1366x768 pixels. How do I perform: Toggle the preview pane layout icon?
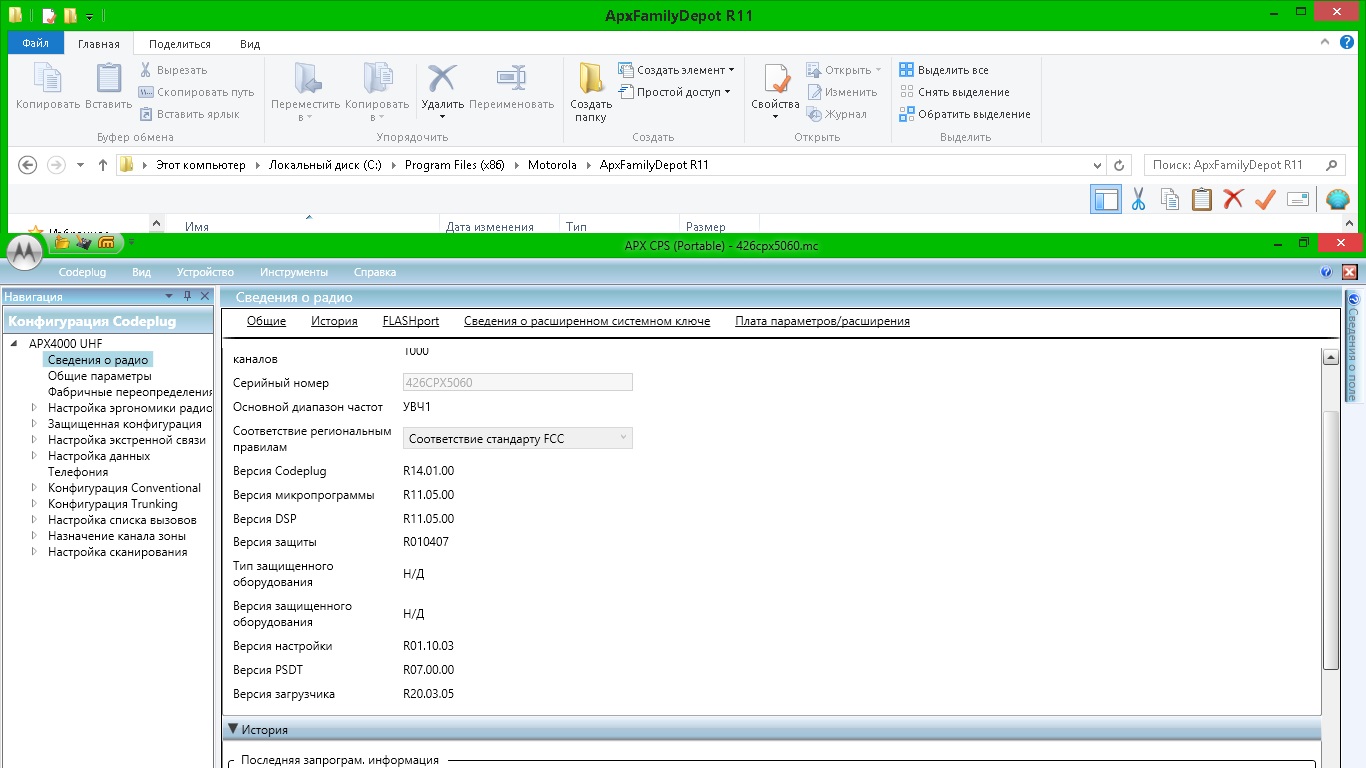click(x=1106, y=199)
